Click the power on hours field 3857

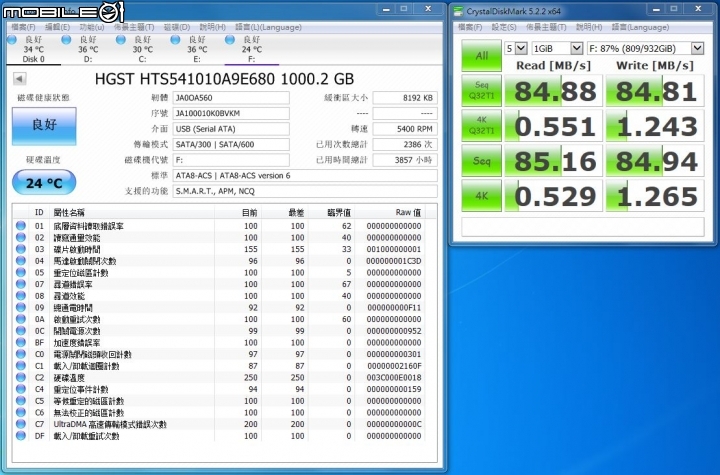tap(405, 160)
